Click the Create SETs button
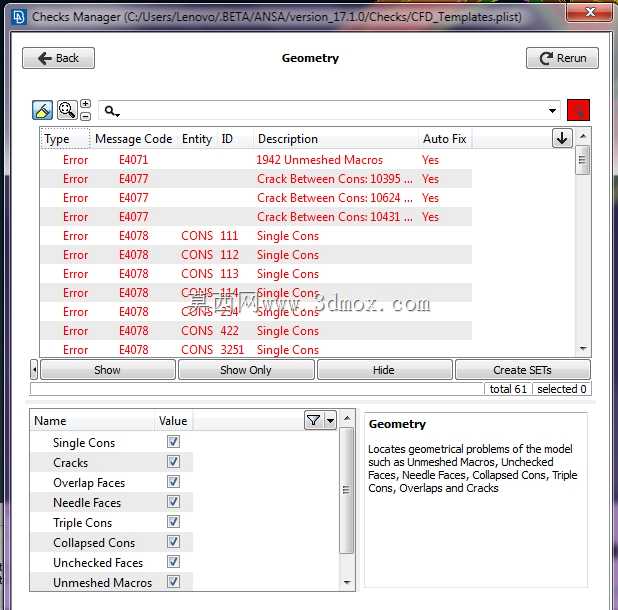The width and height of the screenshot is (618, 610). pos(523,370)
